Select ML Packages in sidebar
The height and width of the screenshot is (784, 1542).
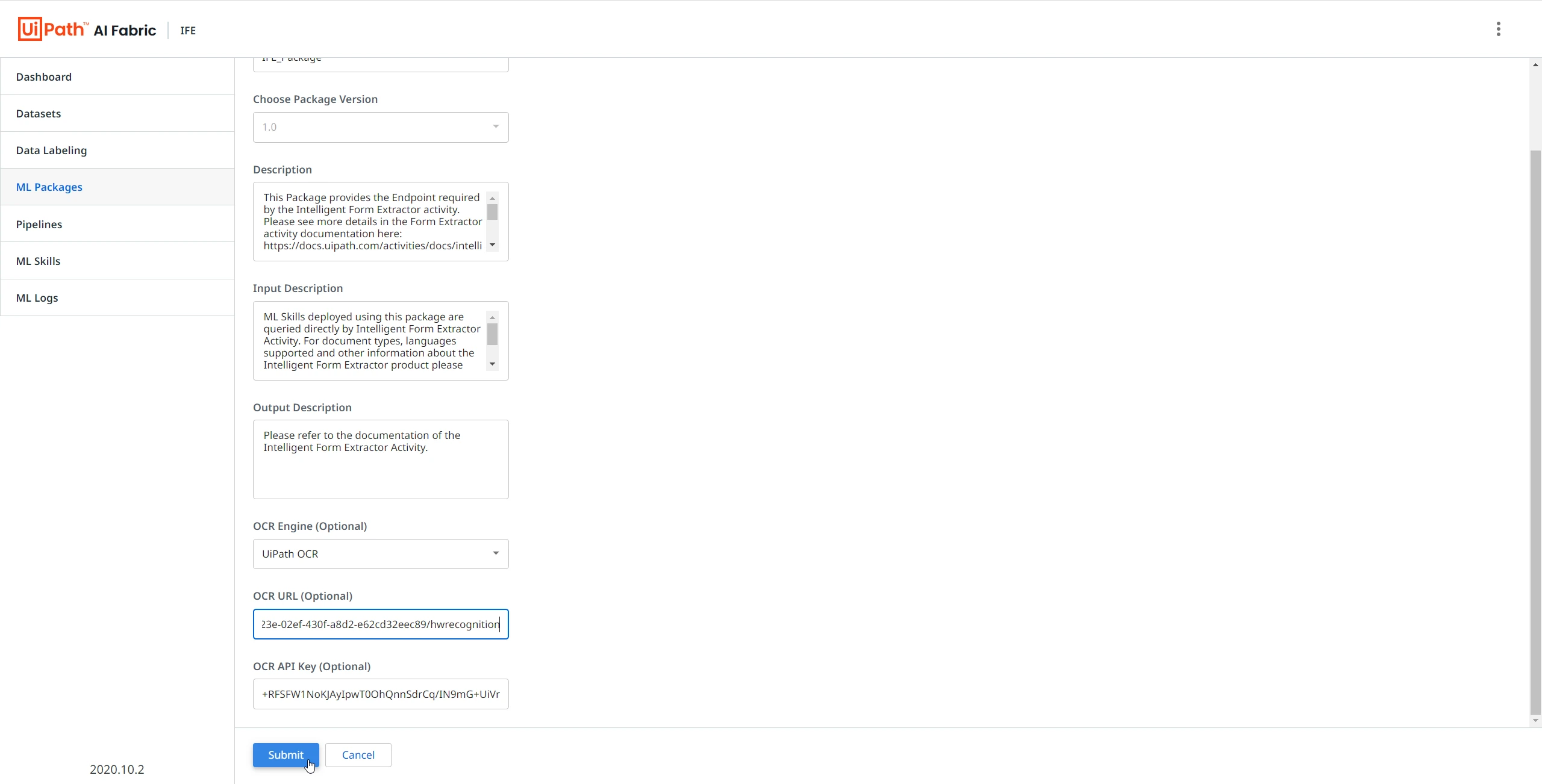pos(117,187)
